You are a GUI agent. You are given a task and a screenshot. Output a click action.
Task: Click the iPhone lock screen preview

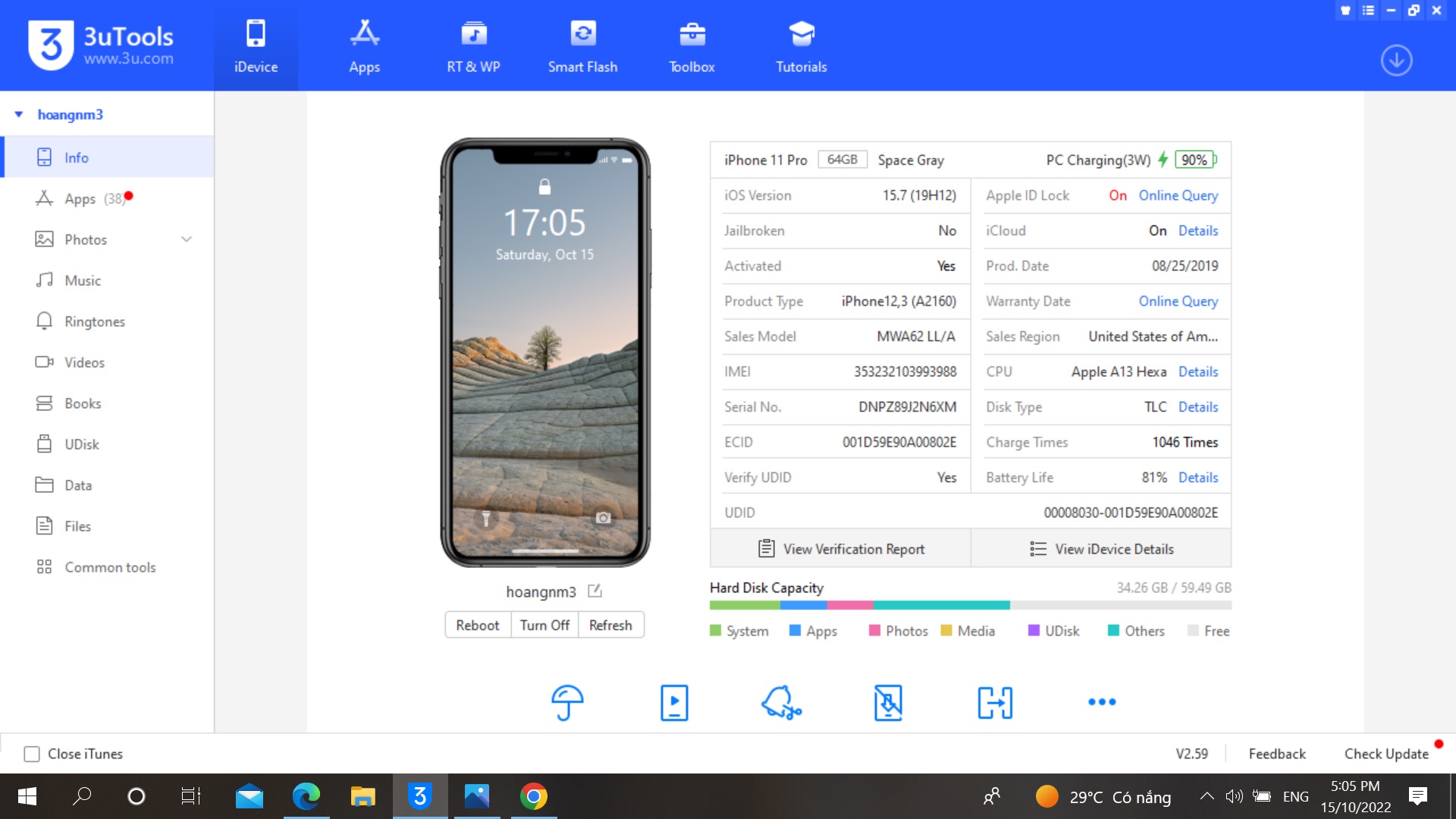[545, 352]
